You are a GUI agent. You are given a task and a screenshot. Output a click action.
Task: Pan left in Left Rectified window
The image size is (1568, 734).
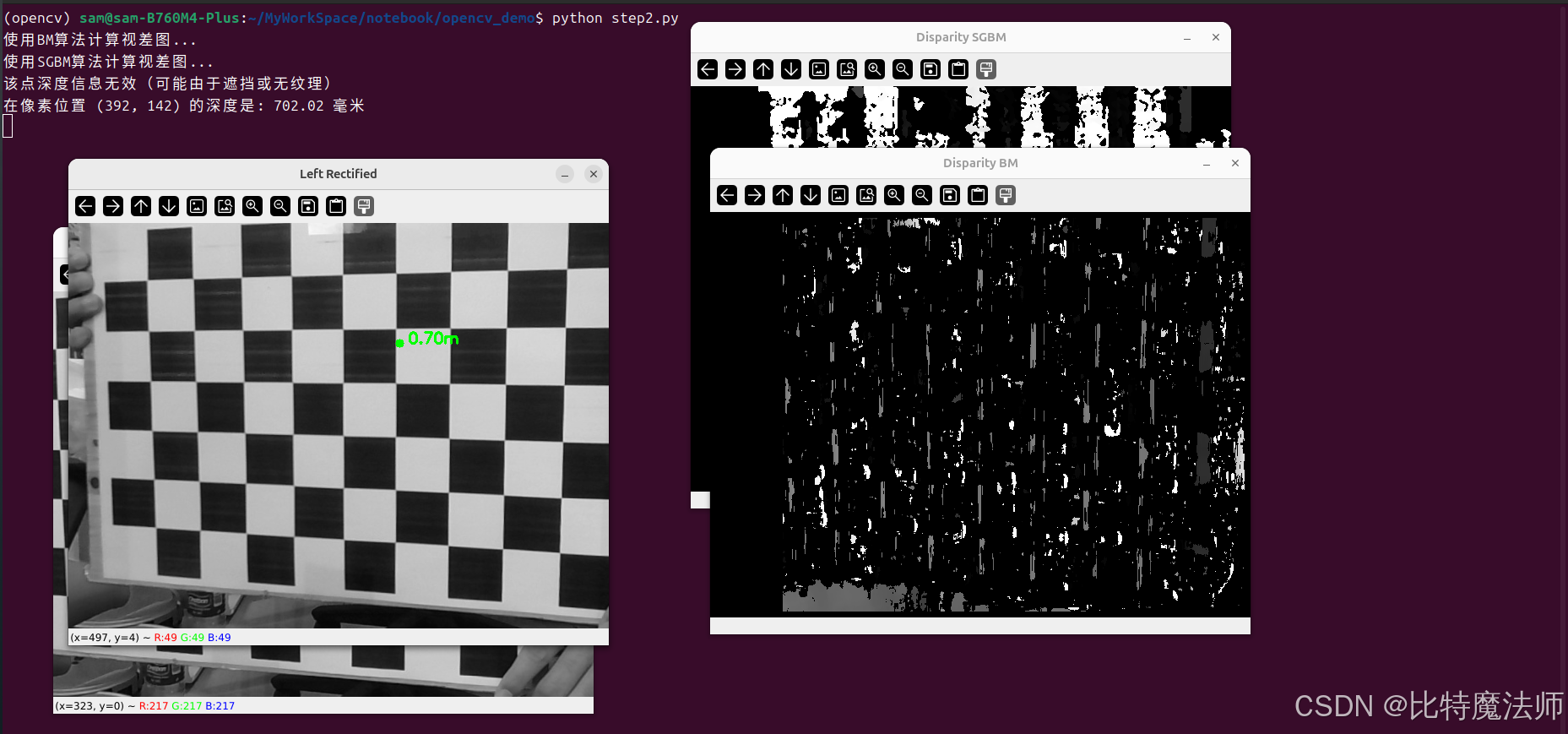pyautogui.click(x=85, y=206)
